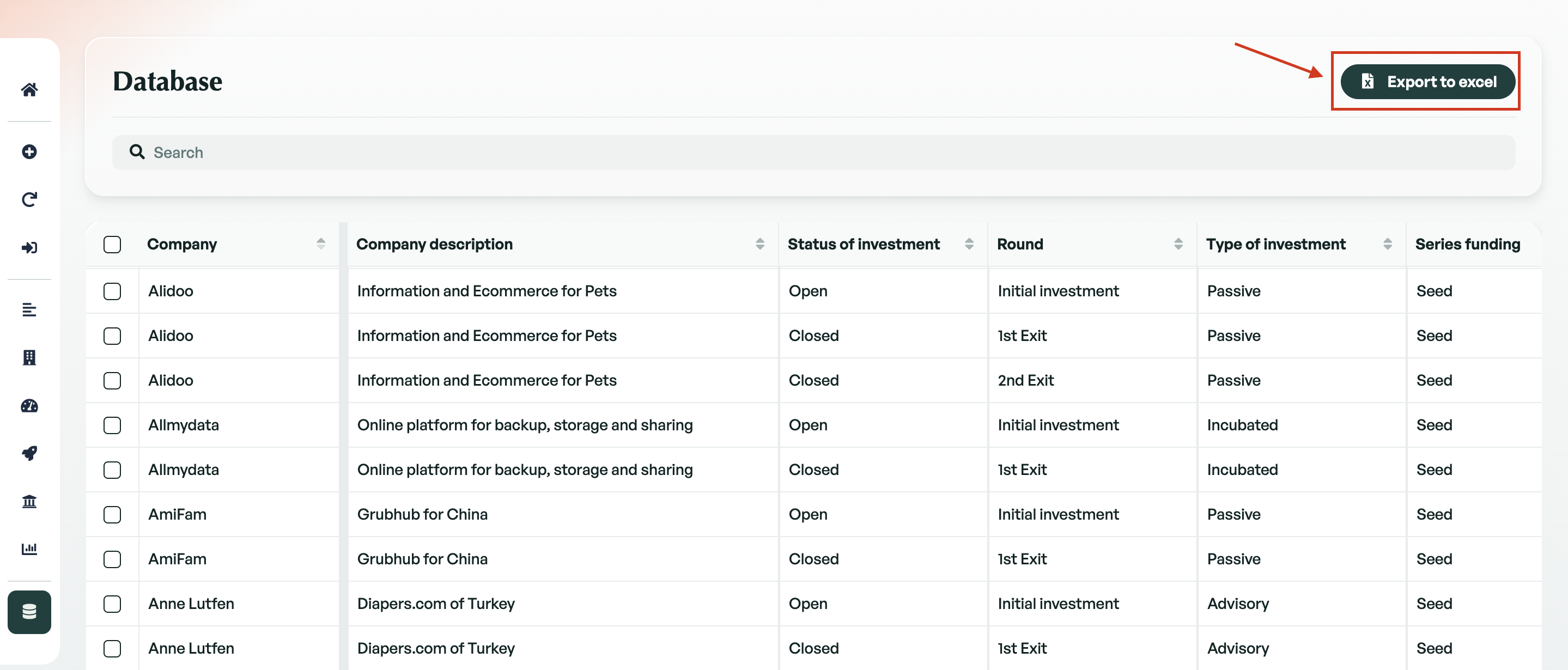Click the Database page title
The image size is (1568, 670).
(x=167, y=81)
